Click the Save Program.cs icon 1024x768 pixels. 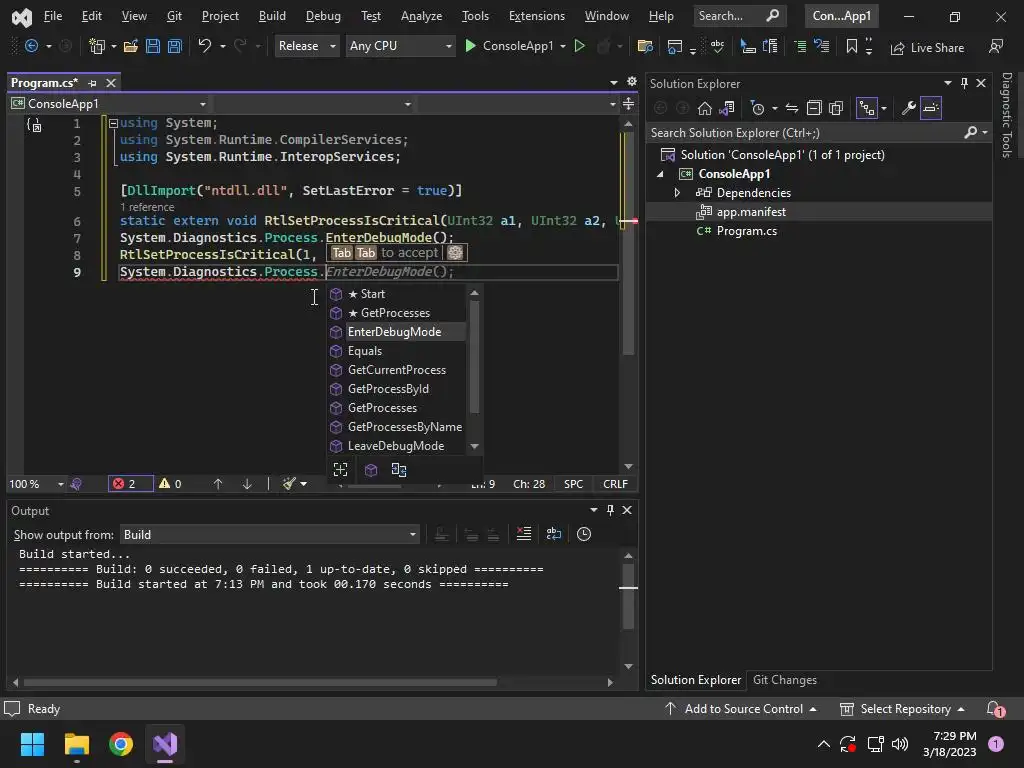[153, 46]
